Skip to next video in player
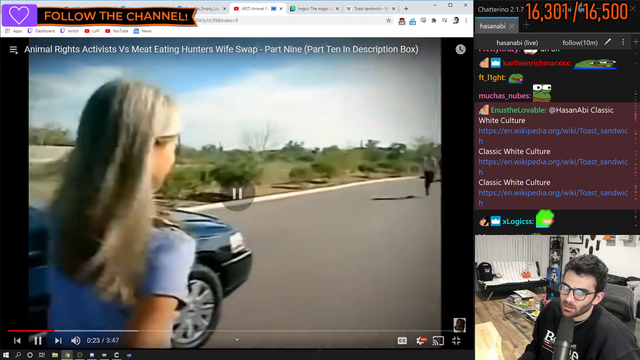640x360 pixels. click(58, 340)
